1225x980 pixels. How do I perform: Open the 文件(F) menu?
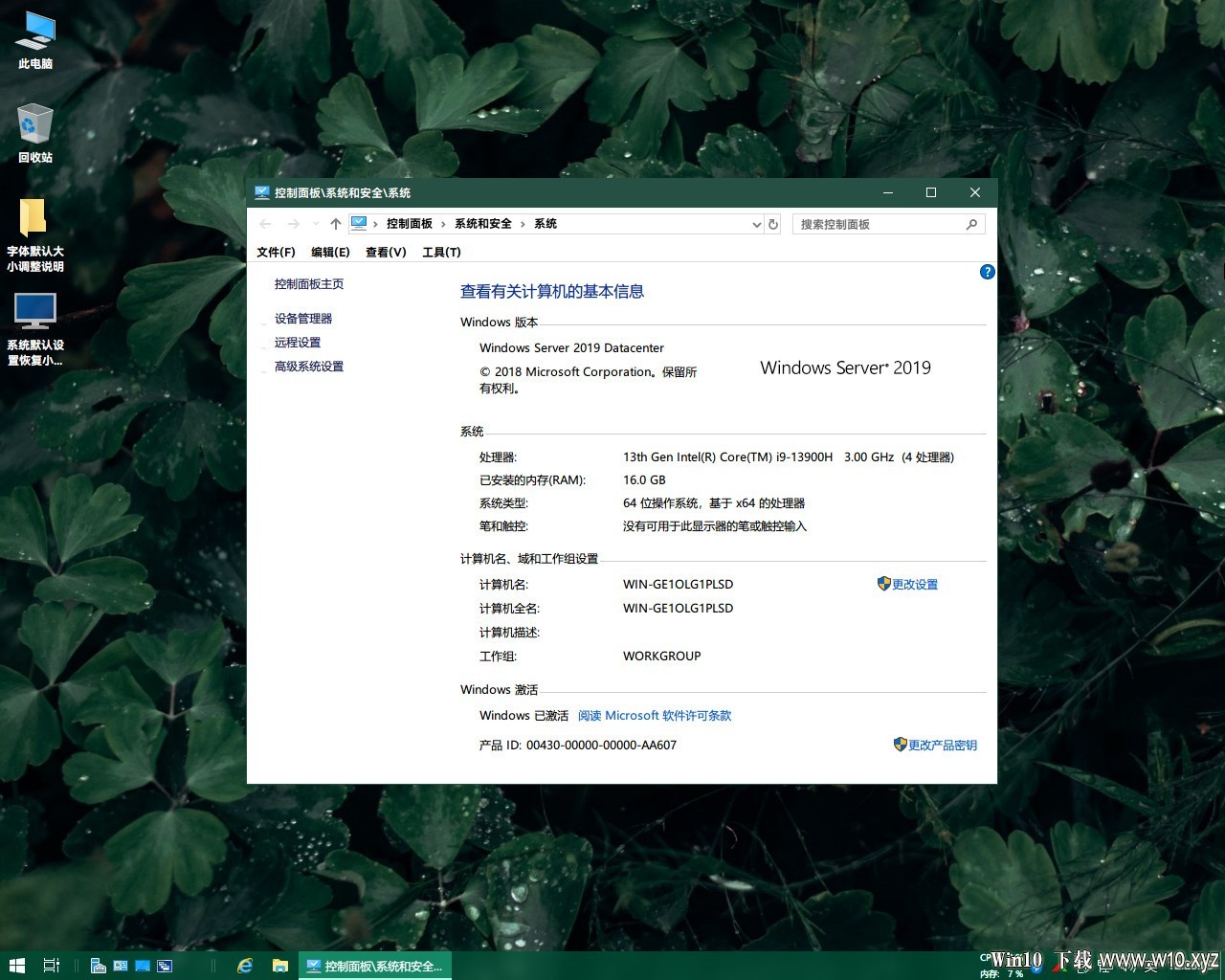pos(276,252)
